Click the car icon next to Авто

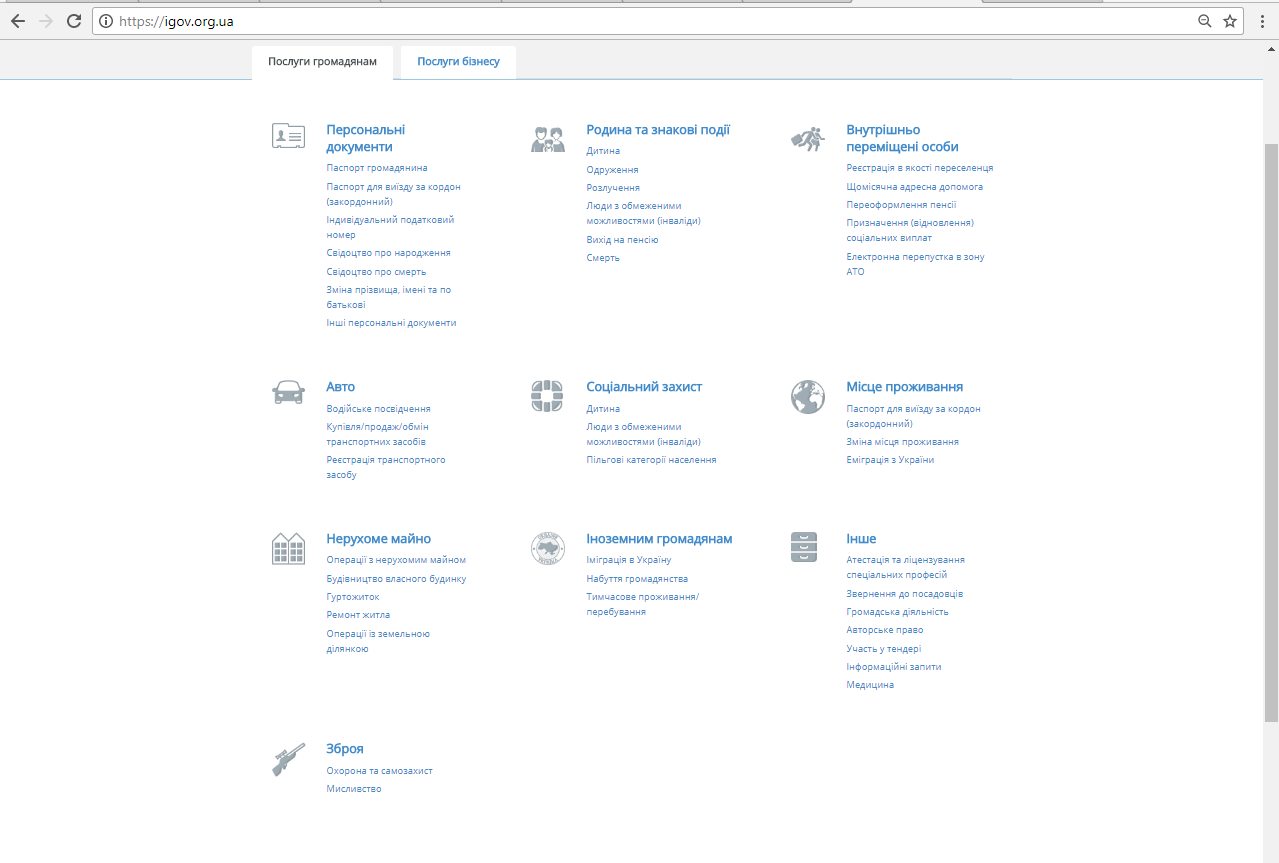[x=288, y=392]
